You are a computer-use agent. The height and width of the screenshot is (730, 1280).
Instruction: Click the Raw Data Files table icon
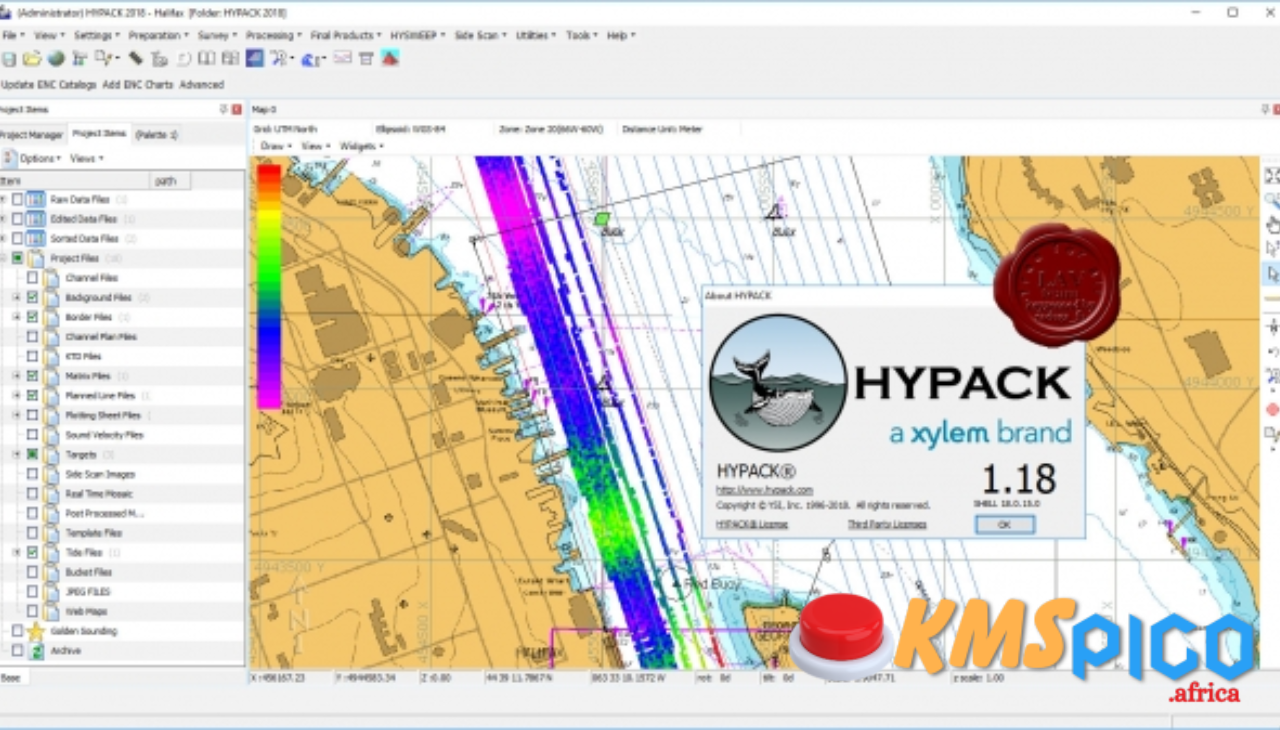(x=36, y=199)
